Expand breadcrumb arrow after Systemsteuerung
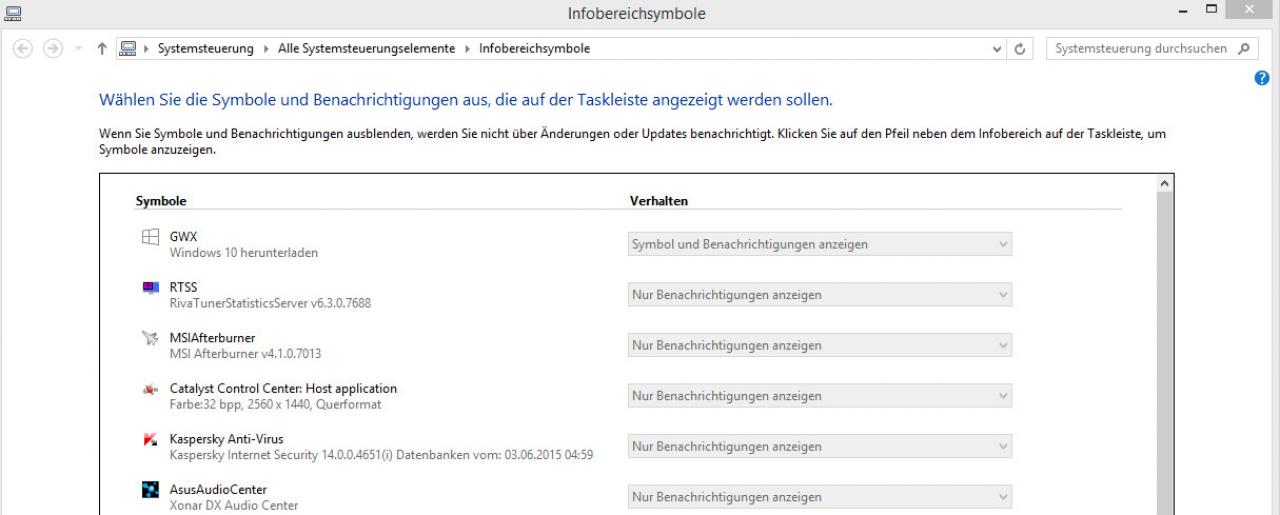Viewport: 1280px width, 515px height. click(x=266, y=48)
